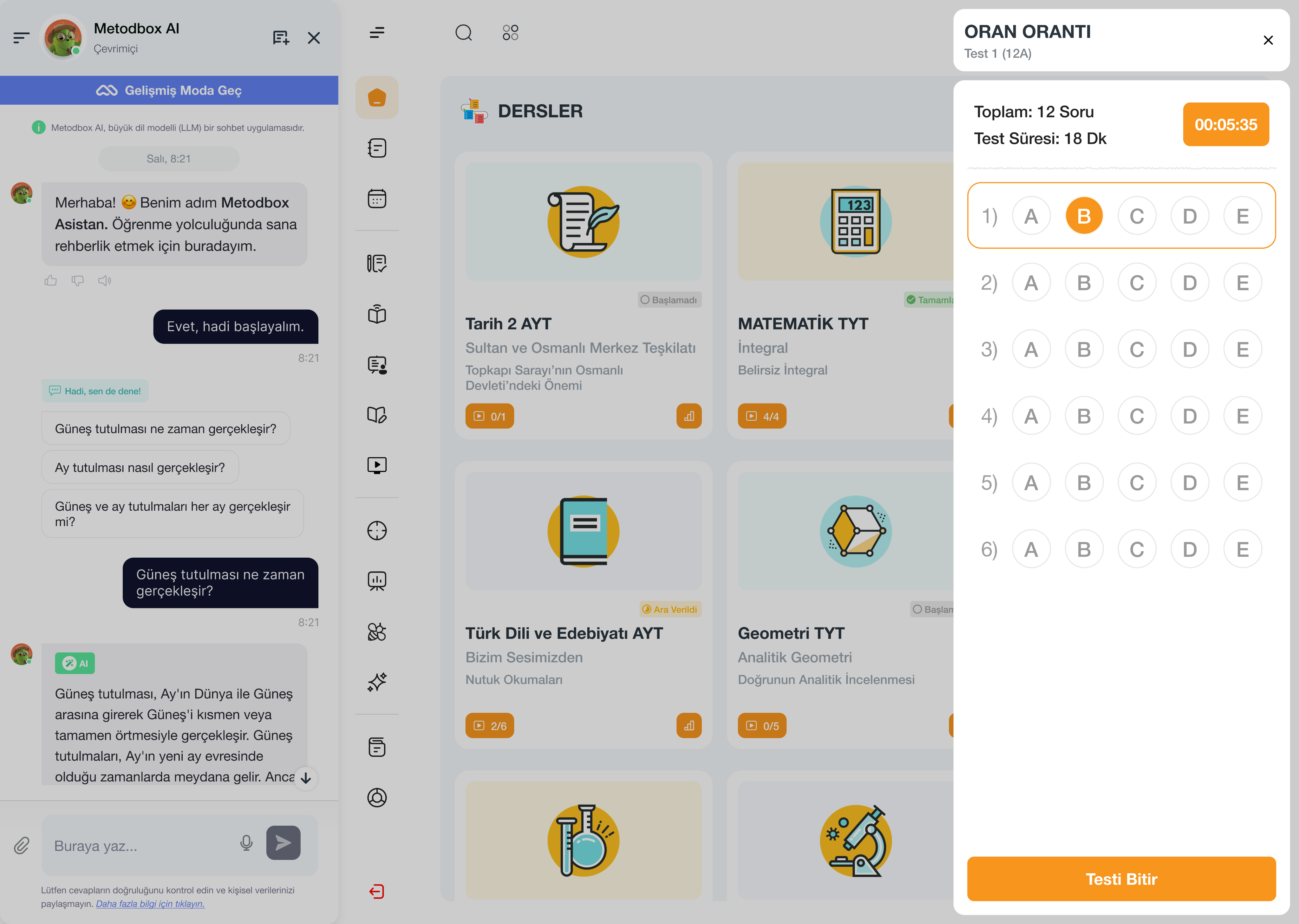Image resolution: width=1299 pixels, height=924 pixels.
Task: Finish the test with Testi Bitir
Action: (x=1121, y=879)
